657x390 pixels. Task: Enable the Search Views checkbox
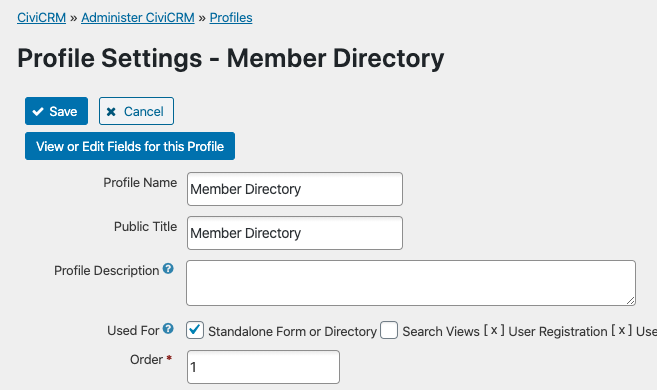(389, 330)
